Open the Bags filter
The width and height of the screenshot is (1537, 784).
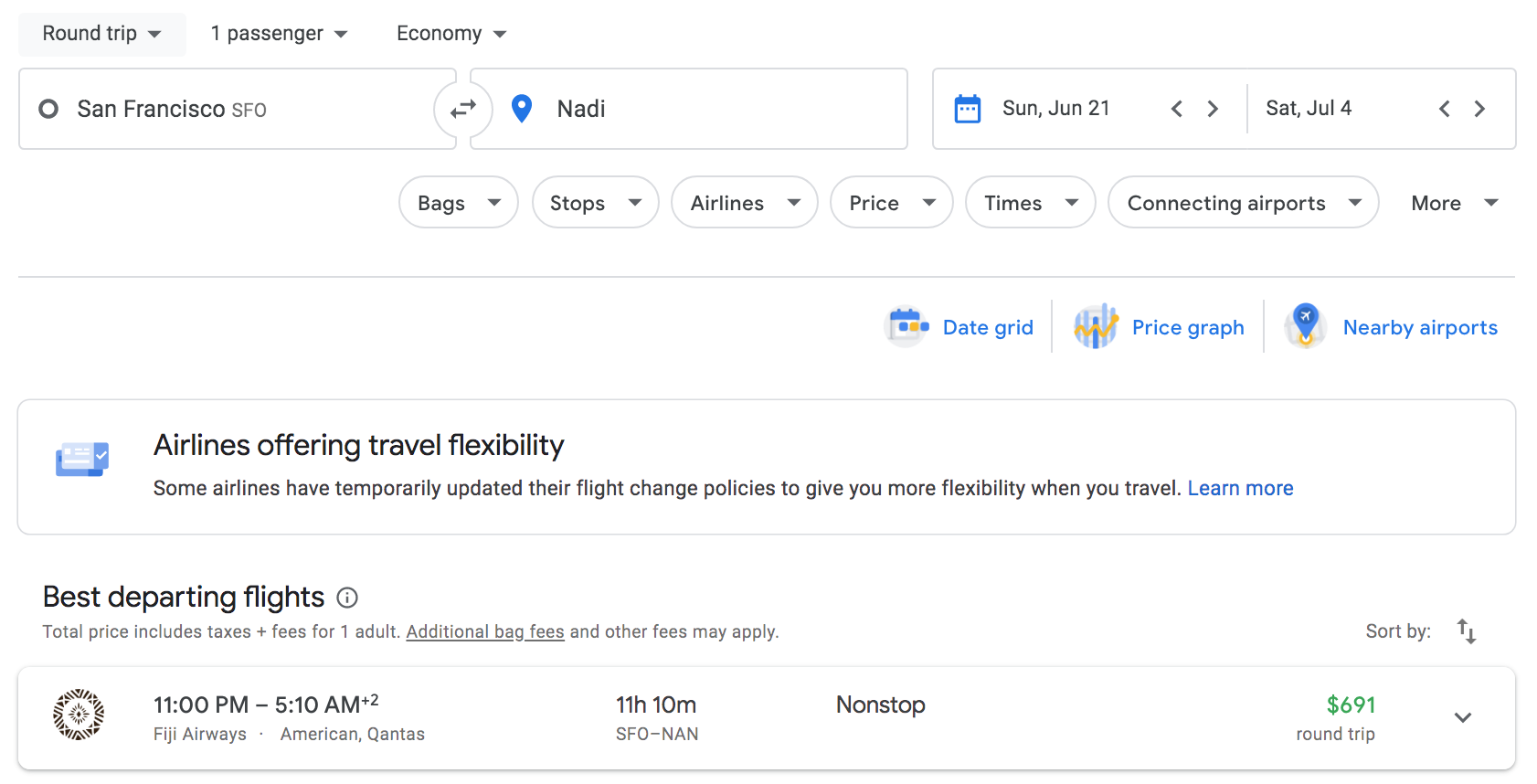(x=459, y=202)
